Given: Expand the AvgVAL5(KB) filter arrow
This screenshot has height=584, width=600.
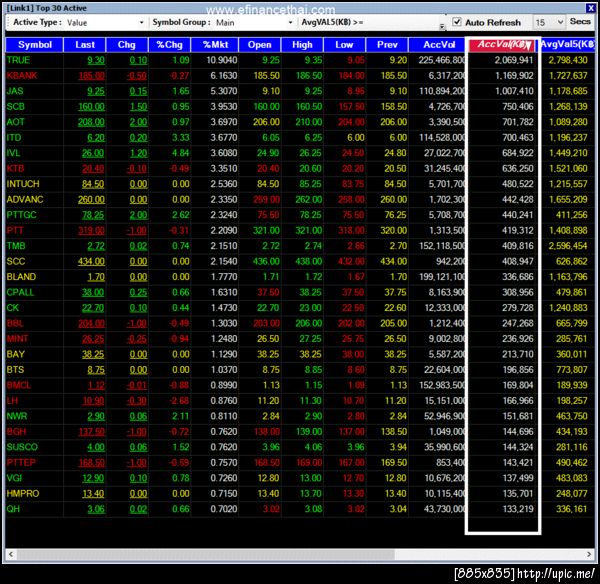Looking at the screenshot, I should [x=442, y=26].
